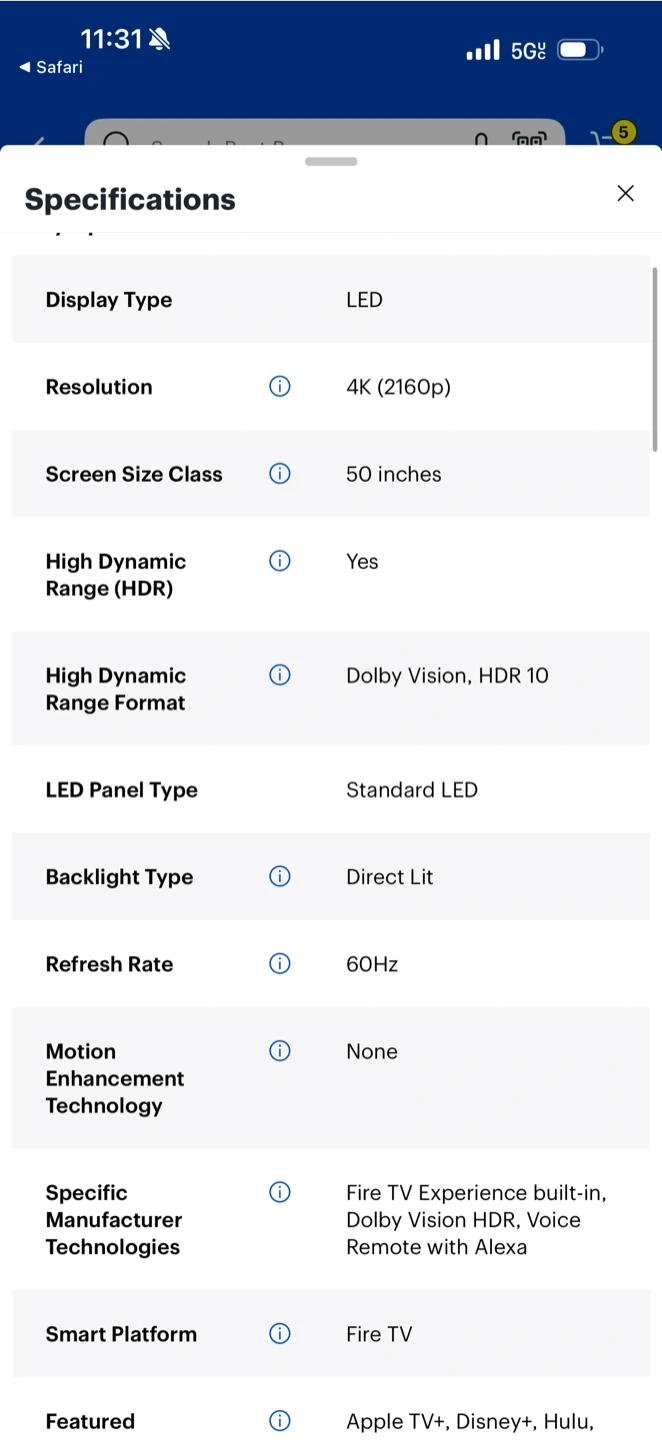This screenshot has width=662, height=1440.
Task: Close the Specifications sheet
Action: click(x=625, y=194)
